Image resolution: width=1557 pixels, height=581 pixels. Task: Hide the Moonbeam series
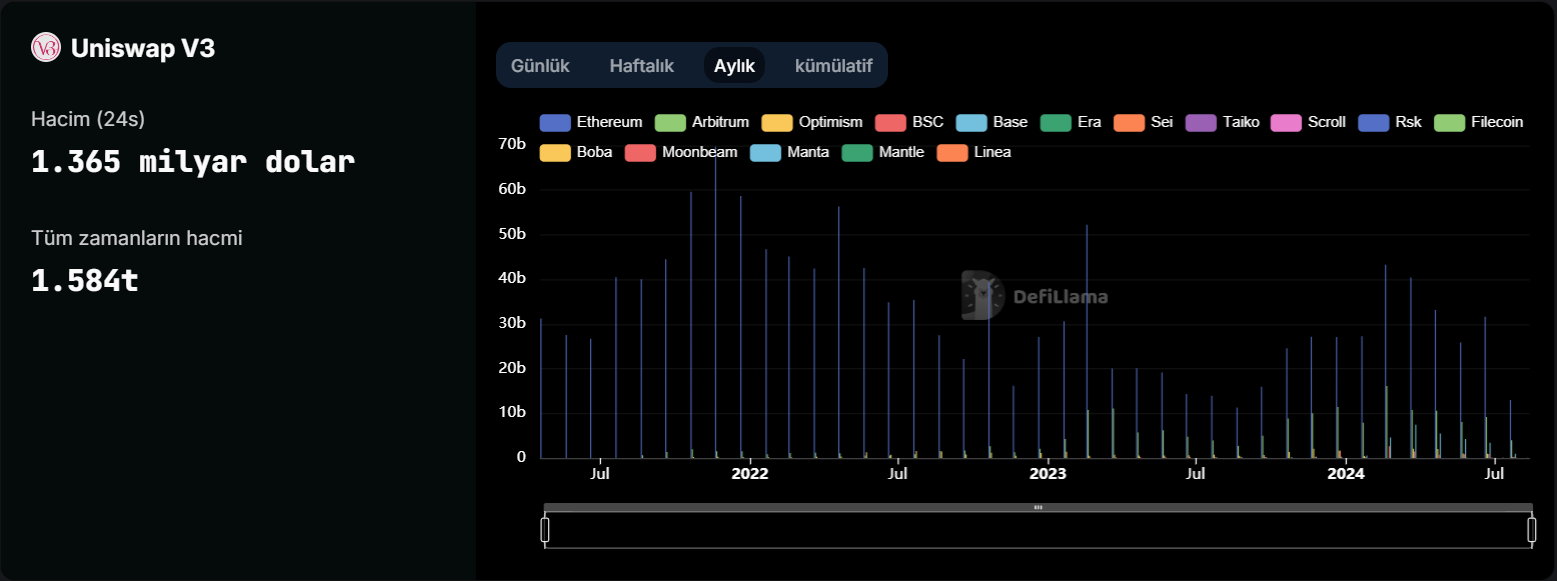tap(681, 152)
